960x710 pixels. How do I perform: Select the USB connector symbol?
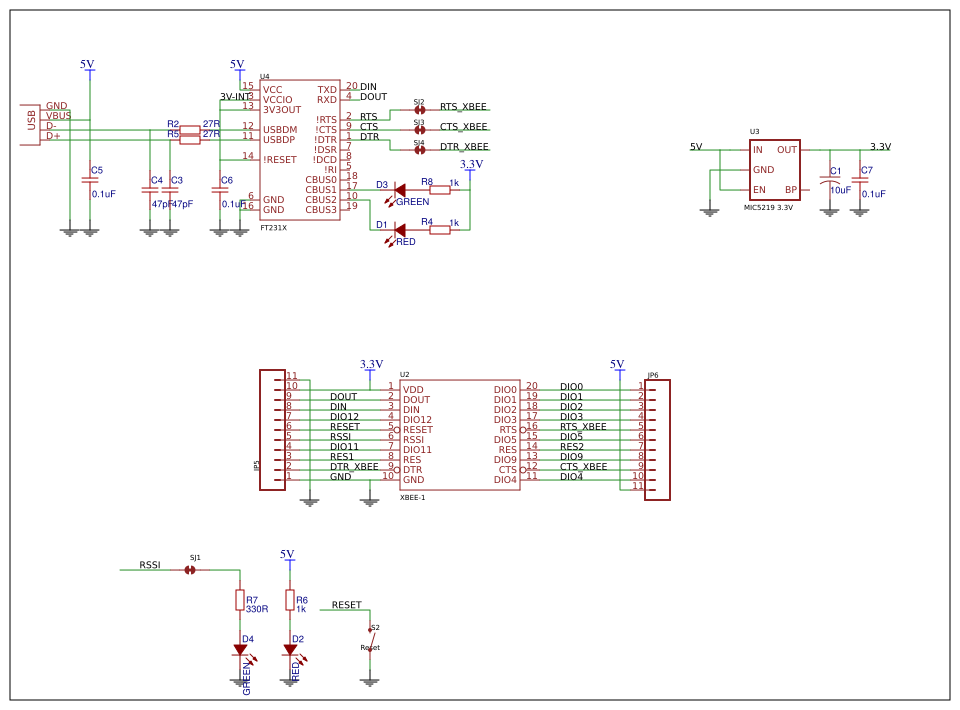(31, 125)
